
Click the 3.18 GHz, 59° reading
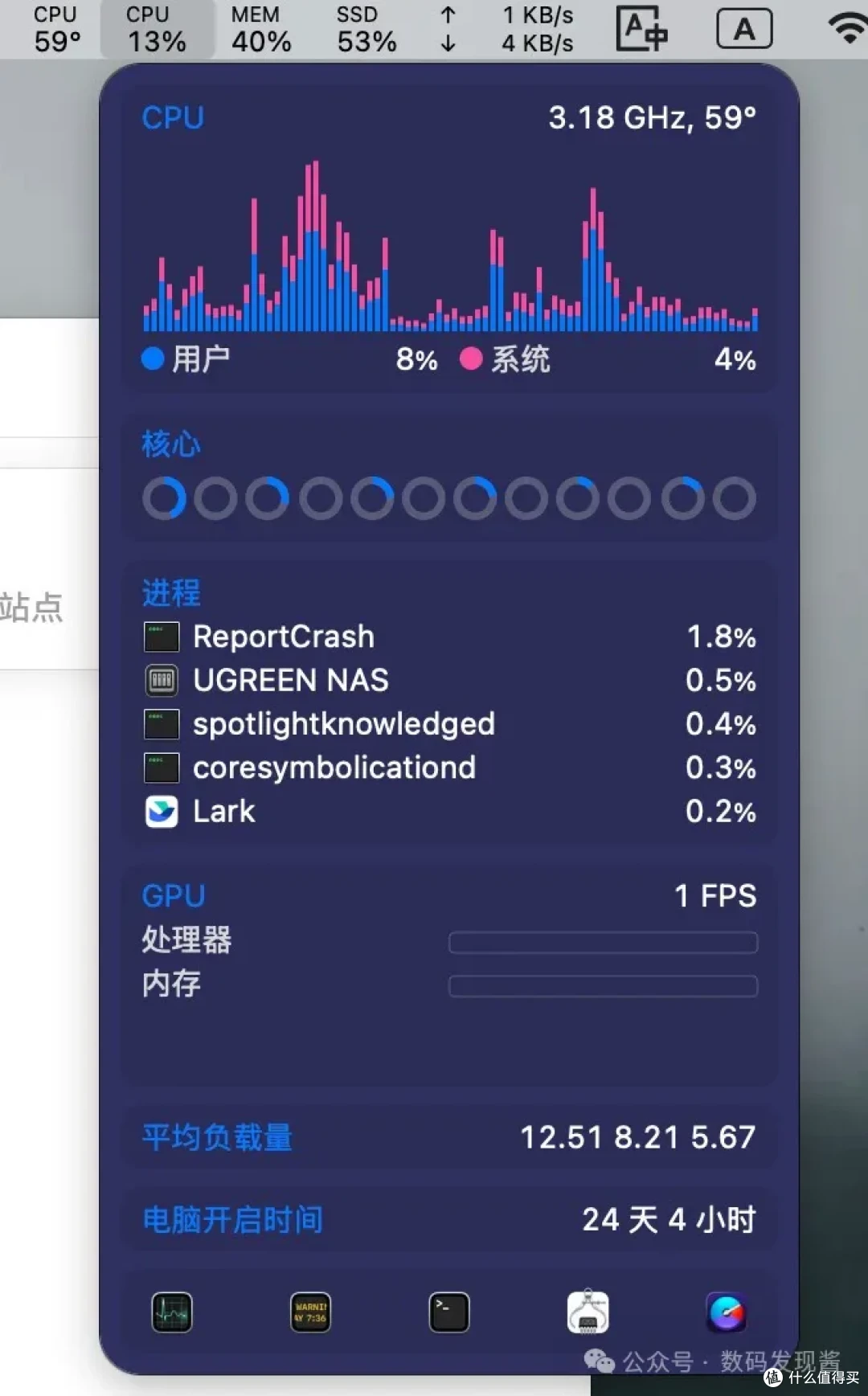tap(653, 118)
